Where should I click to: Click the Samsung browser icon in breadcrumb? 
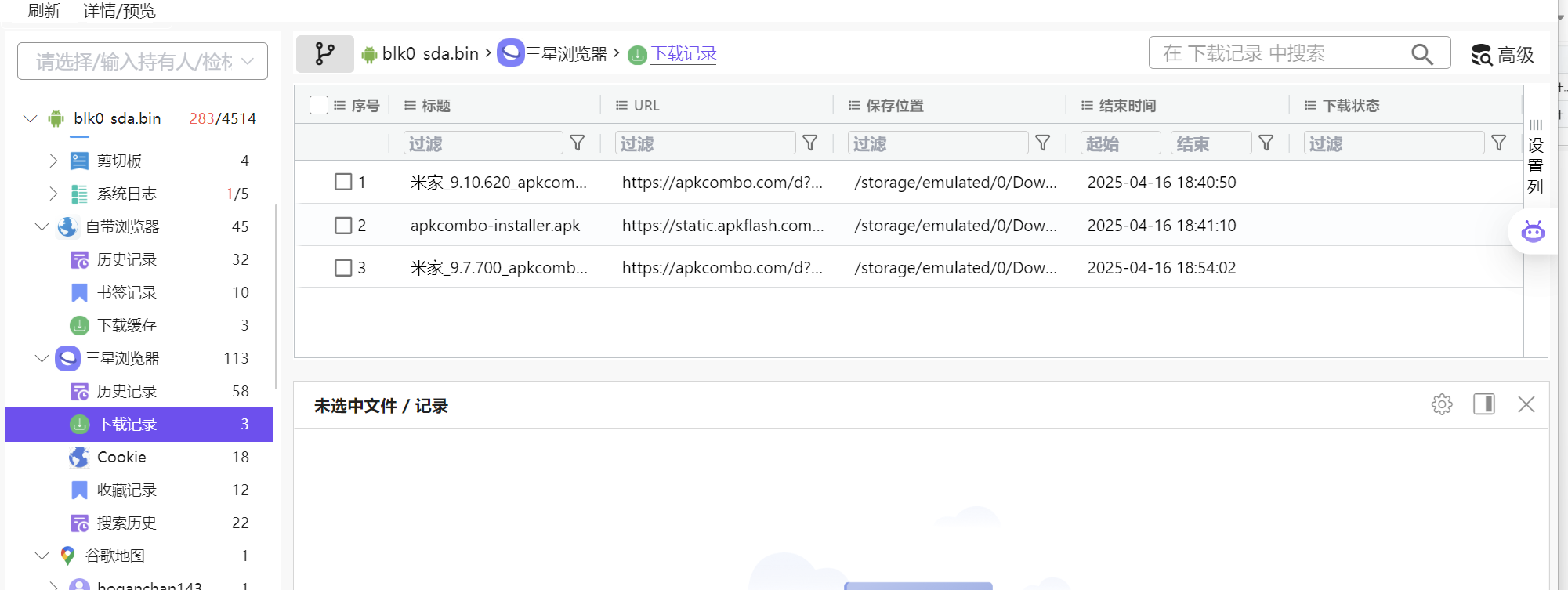pos(511,53)
